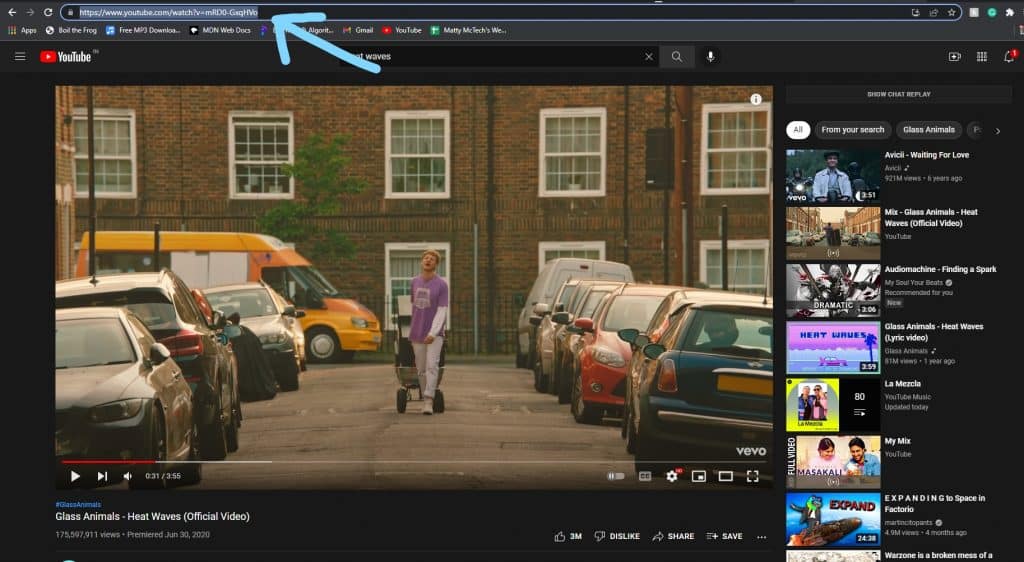
Task: Open the La Mezcla playlist
Action: click(x=903, y=384)
